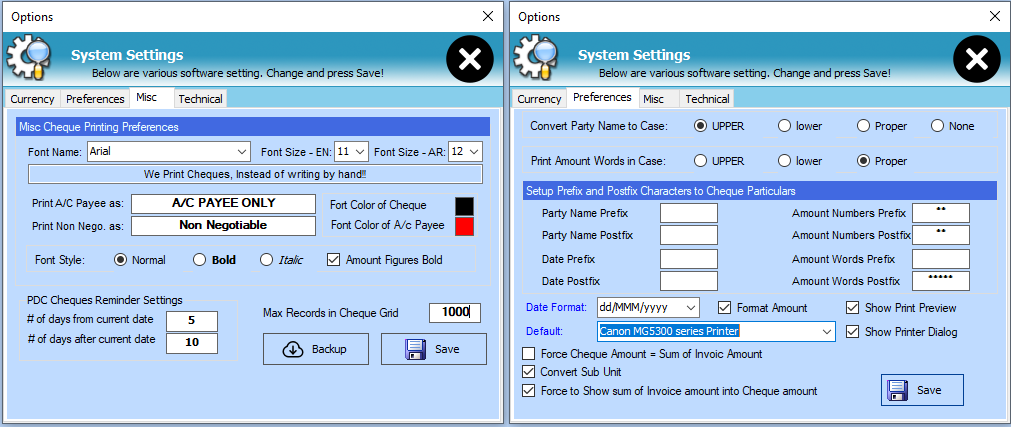Pick Font Color of A/c Payee red swatch
The height and width of the screenshot is (427, 1011).
[464, 226]
